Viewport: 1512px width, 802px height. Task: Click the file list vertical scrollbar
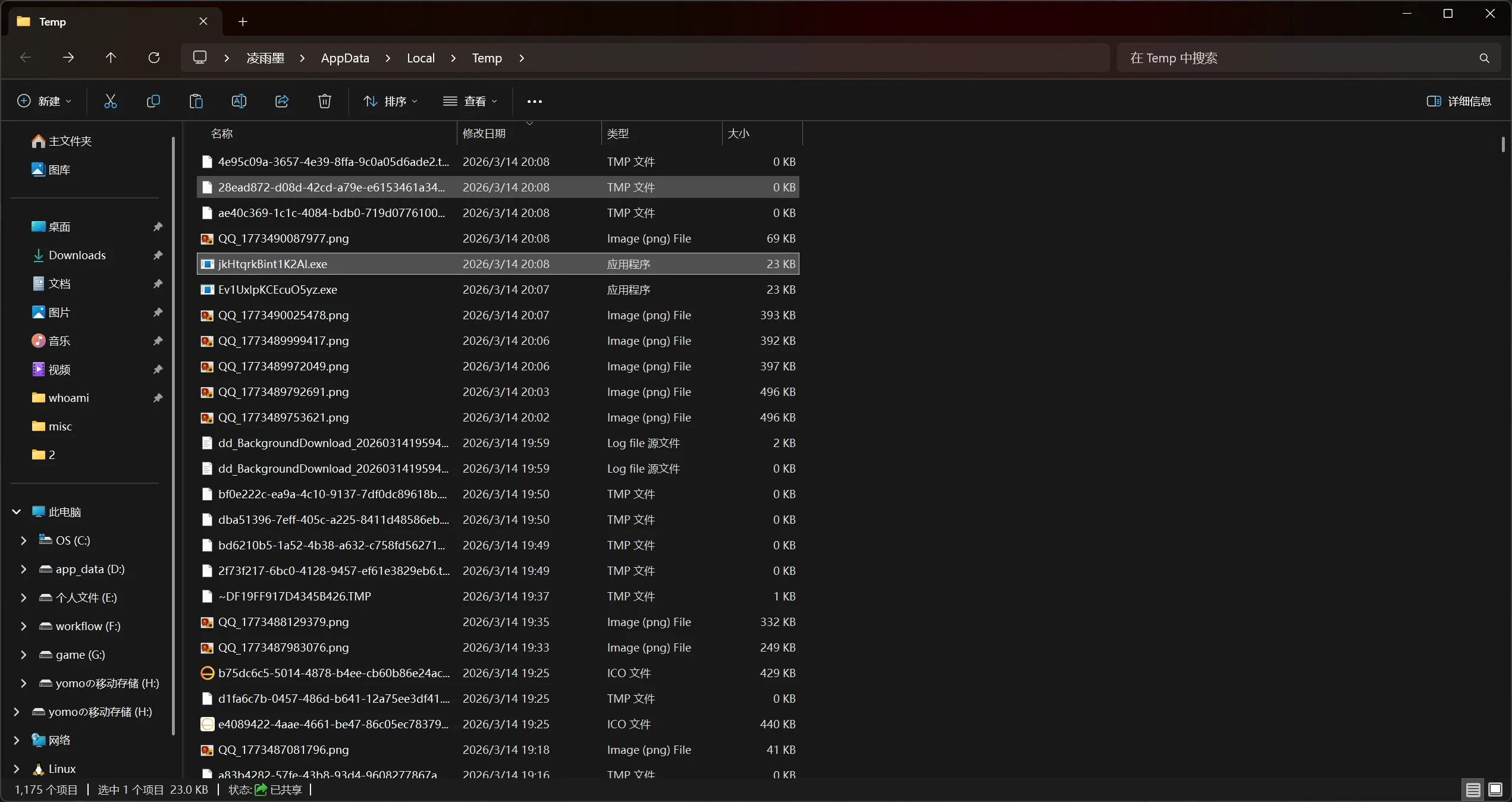pos(1503,144)
